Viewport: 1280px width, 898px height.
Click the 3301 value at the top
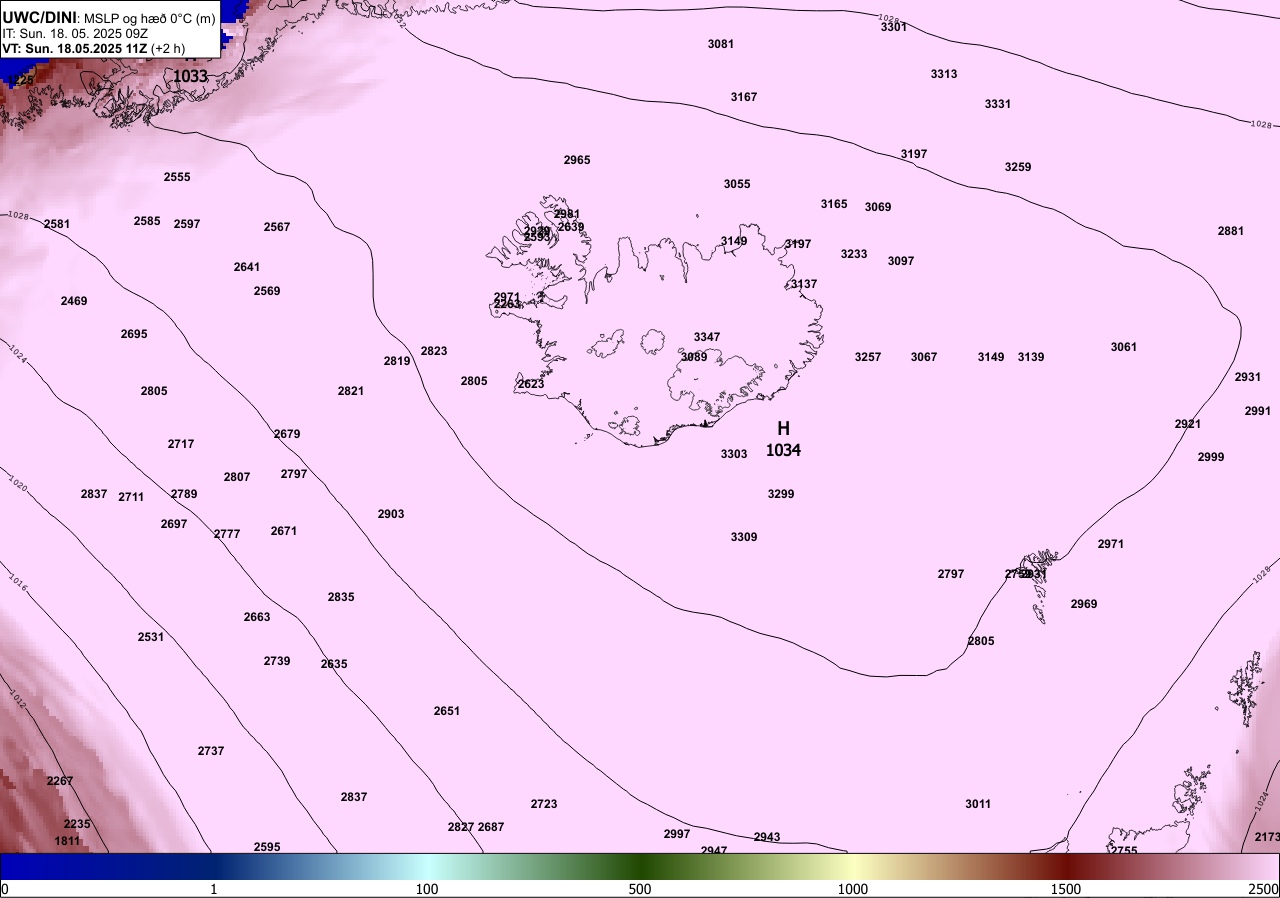point(894,27)
